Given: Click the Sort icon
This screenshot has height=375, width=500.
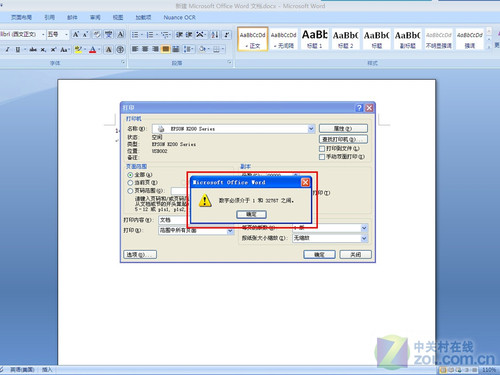Looking at the screenshot, I should [x=215, y=35].
